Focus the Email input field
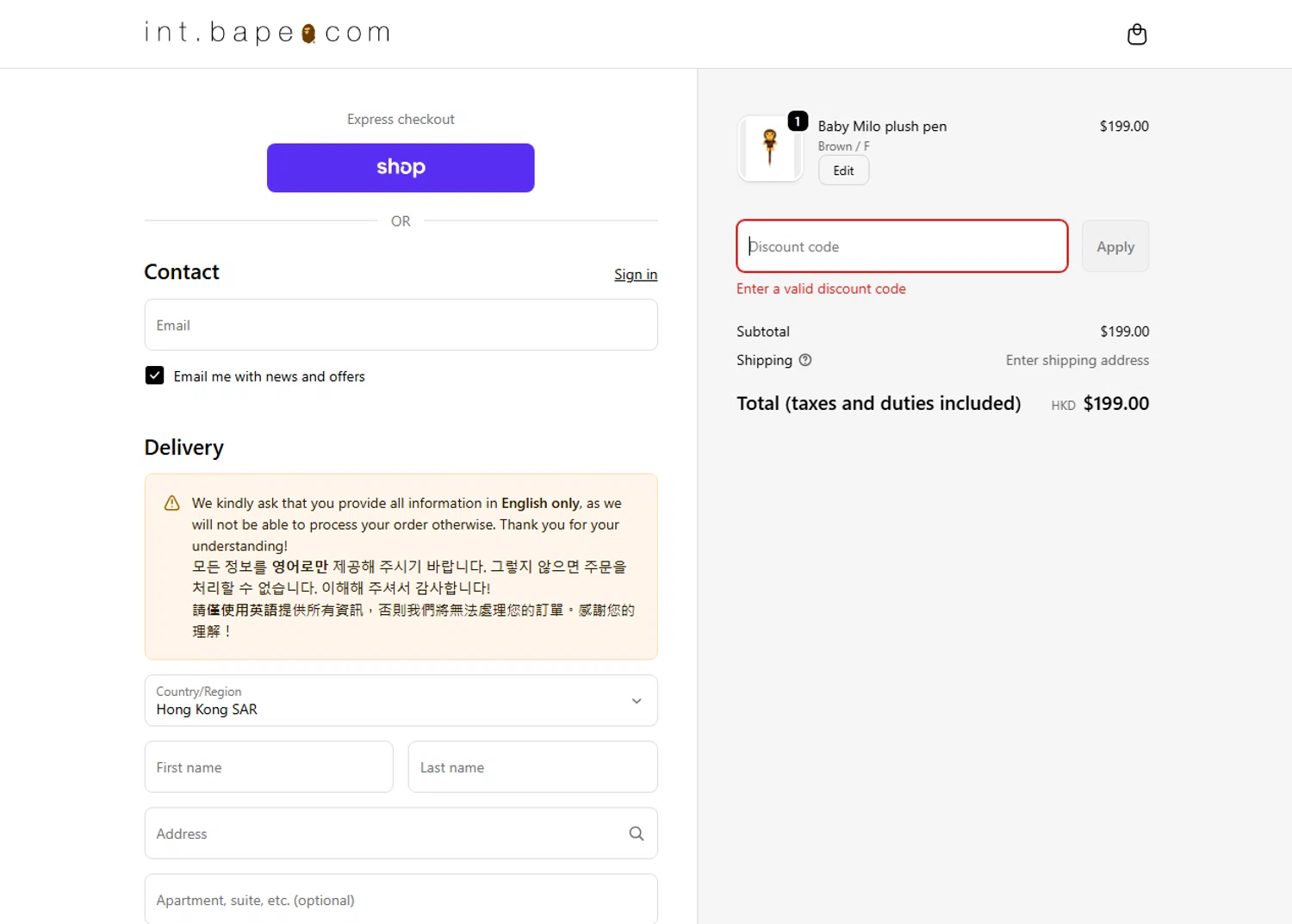The image size is (1292, 924). pyautogui.click(x=401, y=325)
